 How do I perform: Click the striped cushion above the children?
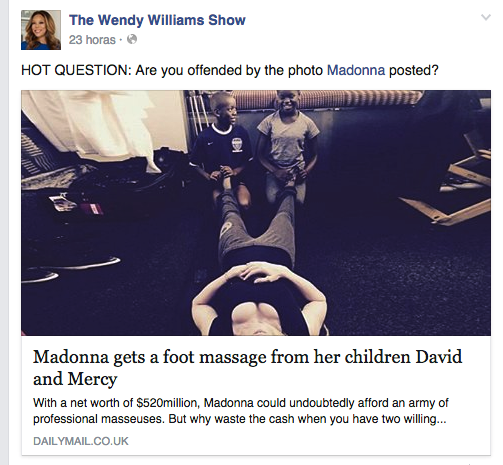327,99
